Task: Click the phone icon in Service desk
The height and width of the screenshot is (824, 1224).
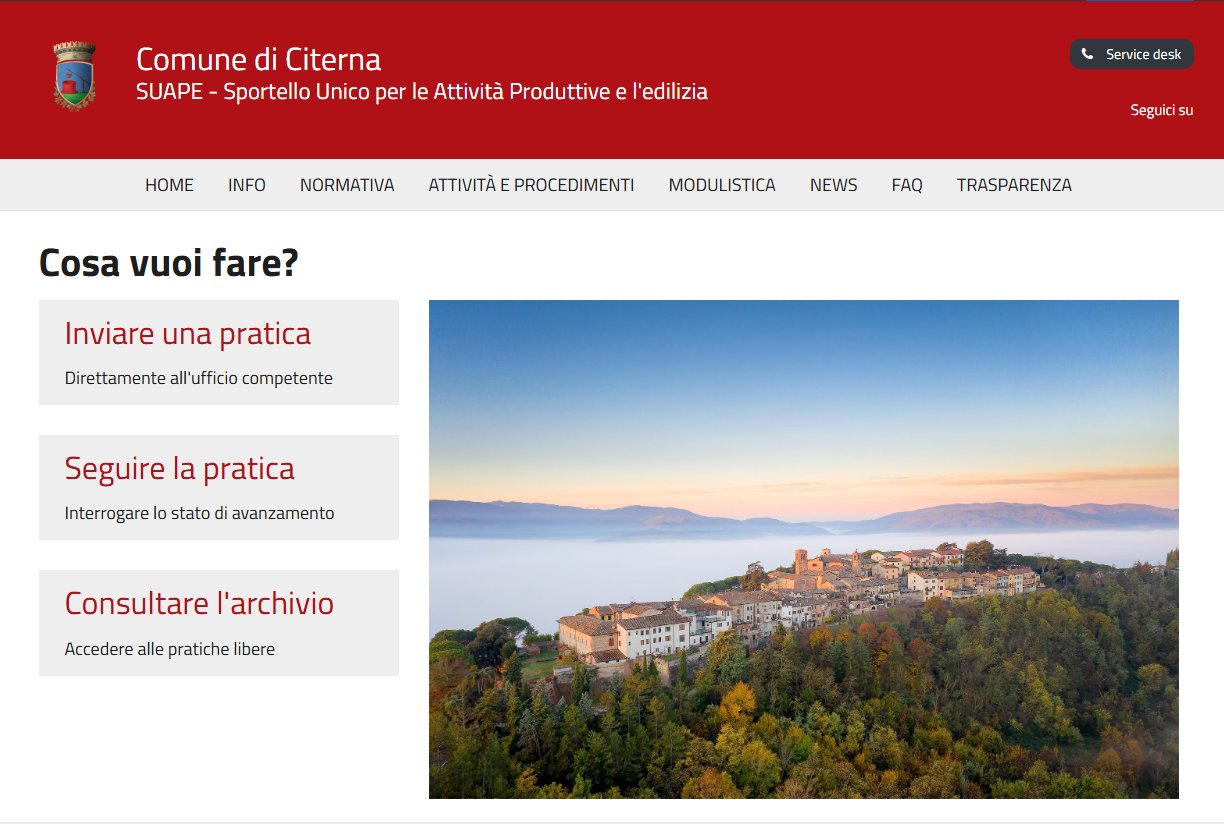Action: tap(1087, 54)
